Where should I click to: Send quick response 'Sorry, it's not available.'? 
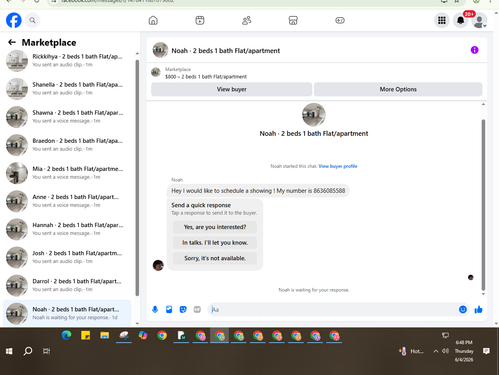click(x=215, y=258)
